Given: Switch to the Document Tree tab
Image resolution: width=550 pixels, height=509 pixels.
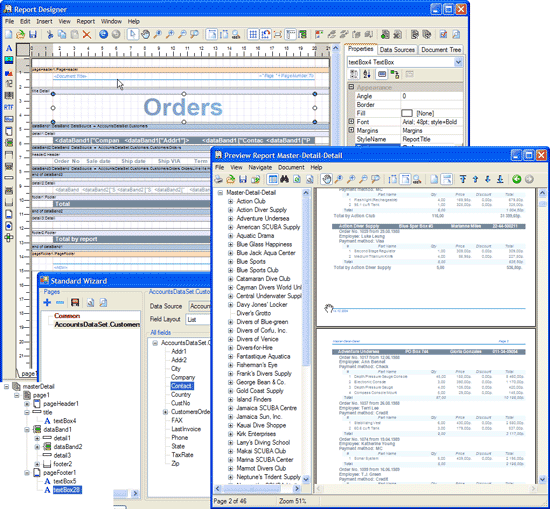Looking at the screenshot, I should (x=441, y=50).
